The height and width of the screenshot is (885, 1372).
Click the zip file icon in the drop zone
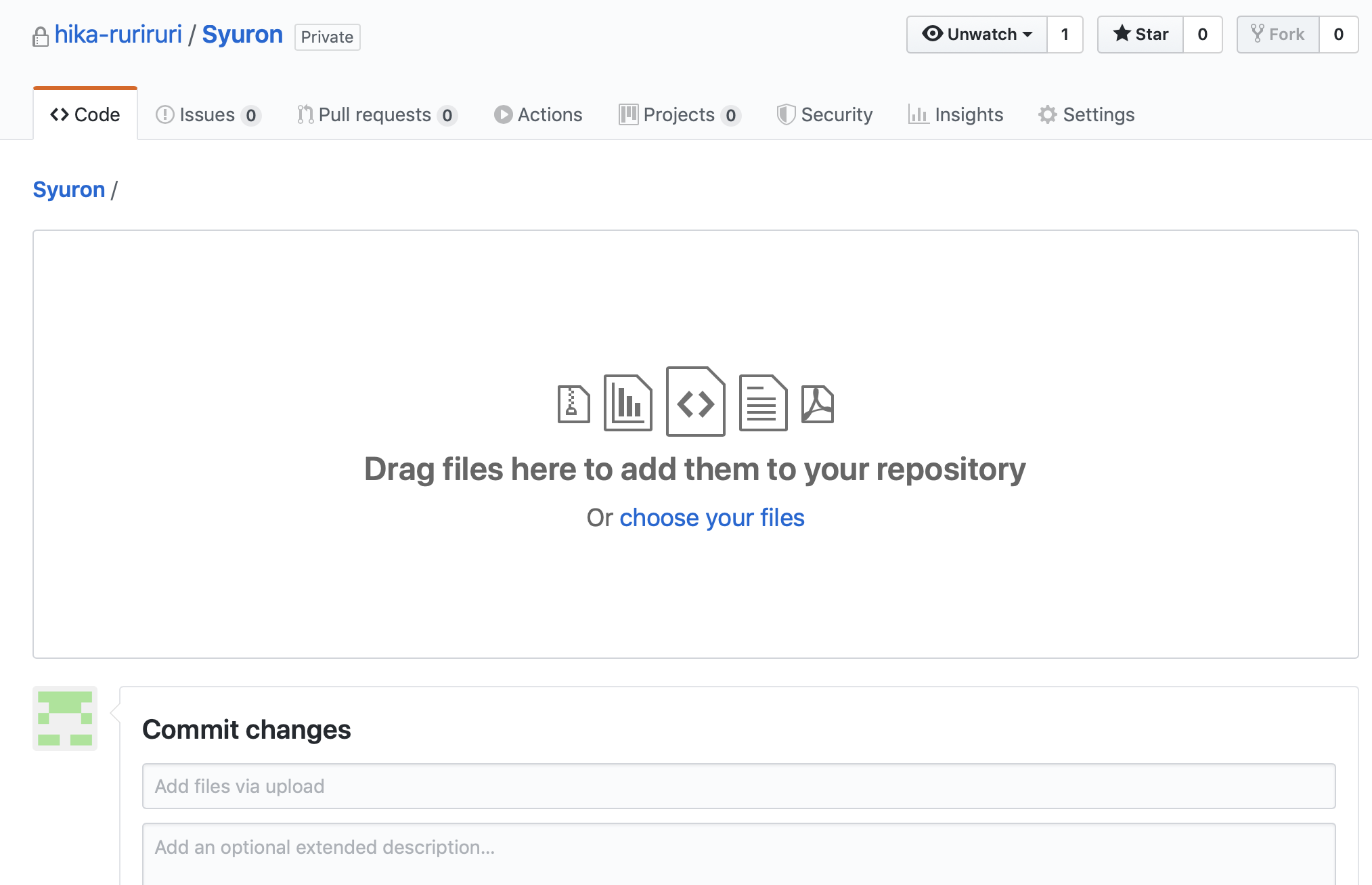(x=573, y=404)
